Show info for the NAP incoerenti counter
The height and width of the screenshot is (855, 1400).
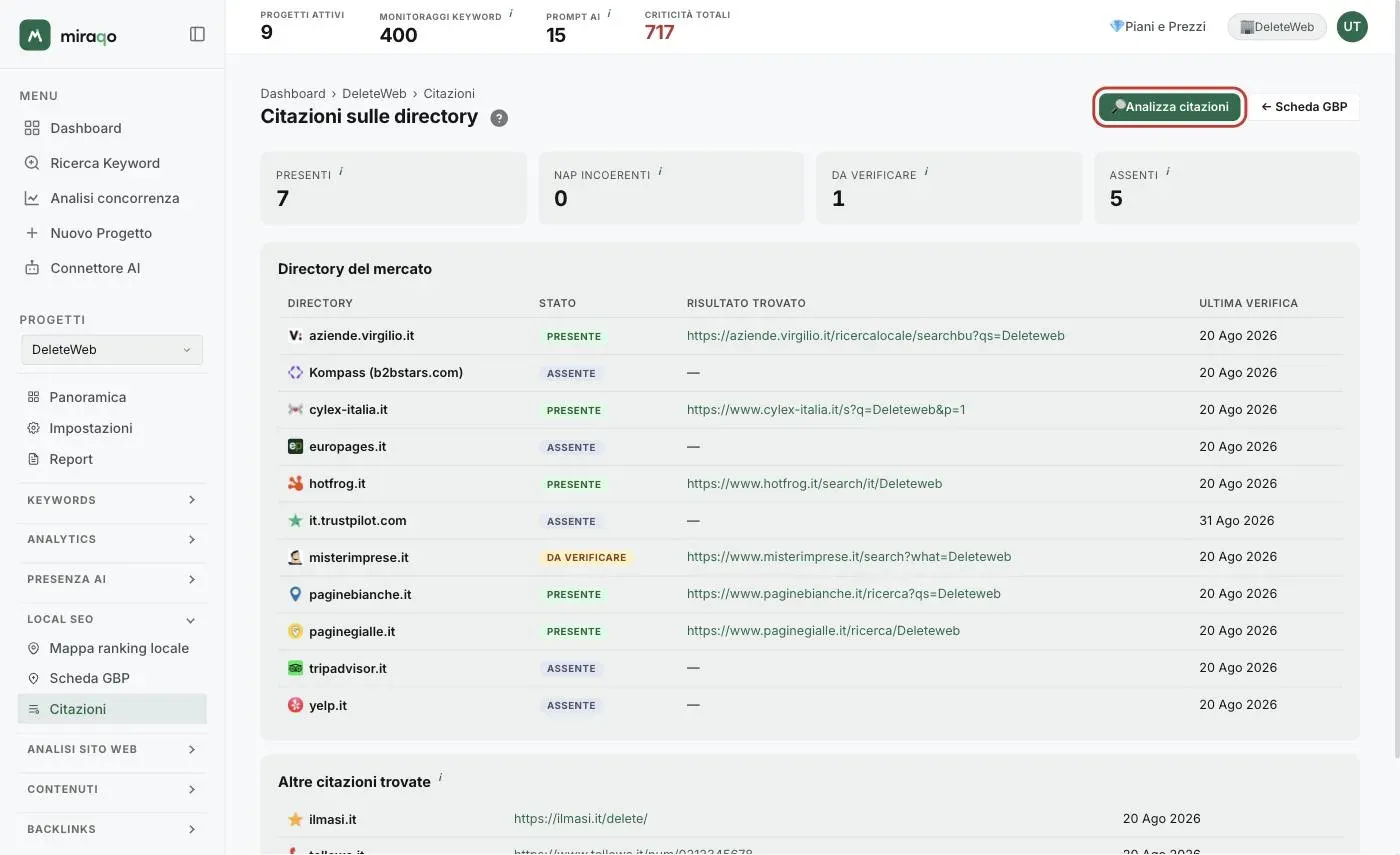click(x=660, y=172)
